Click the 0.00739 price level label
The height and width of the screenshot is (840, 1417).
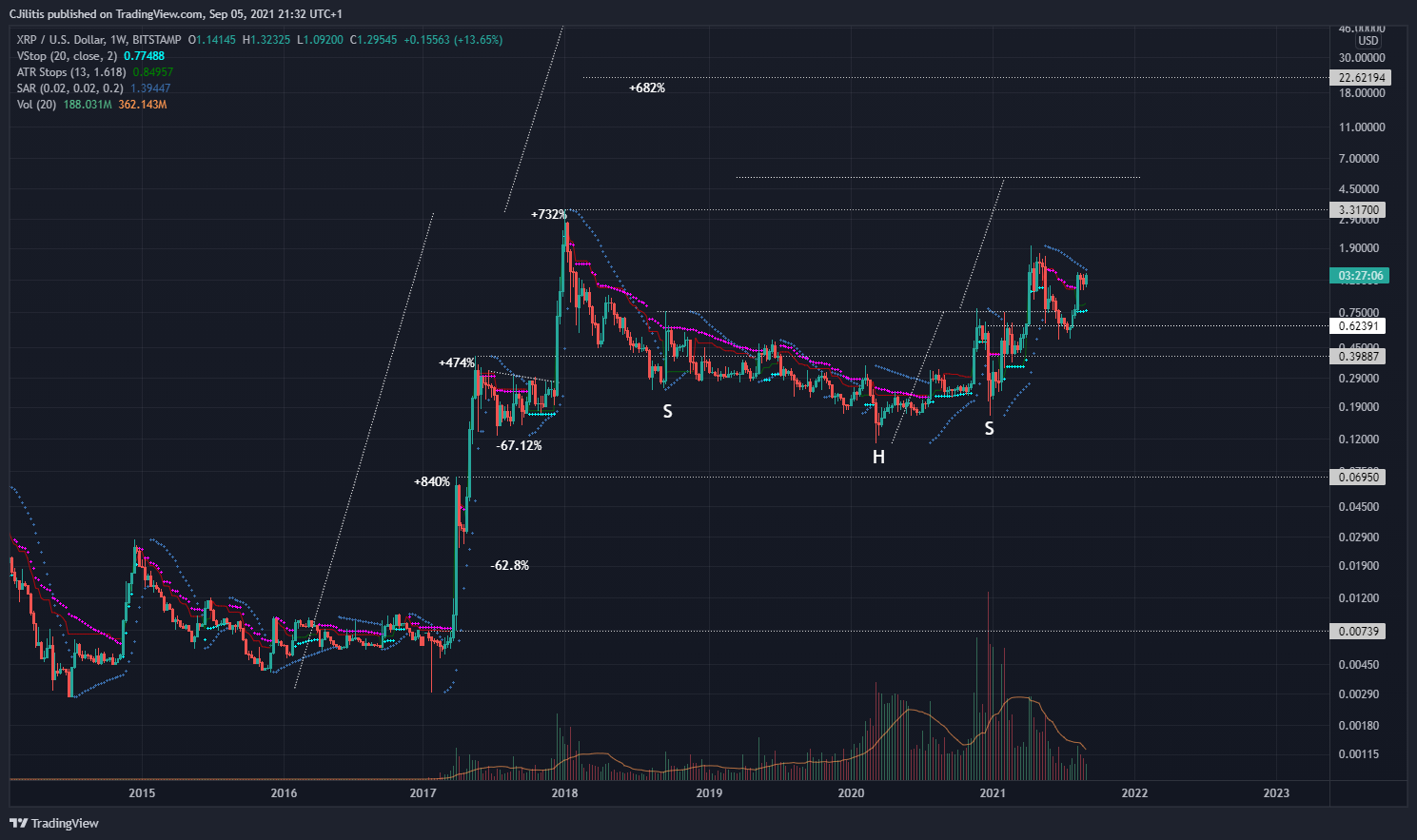point(1359,632)
